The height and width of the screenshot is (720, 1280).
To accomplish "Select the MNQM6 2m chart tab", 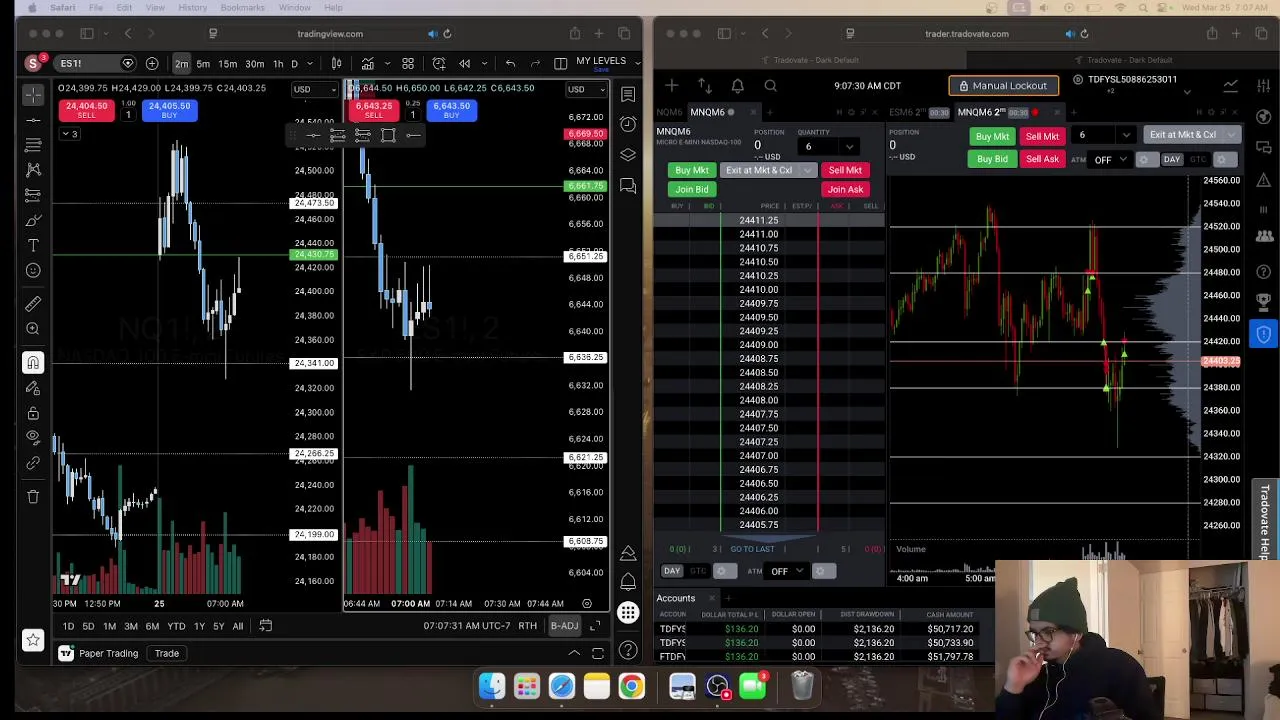I will (x=996, y=112).
